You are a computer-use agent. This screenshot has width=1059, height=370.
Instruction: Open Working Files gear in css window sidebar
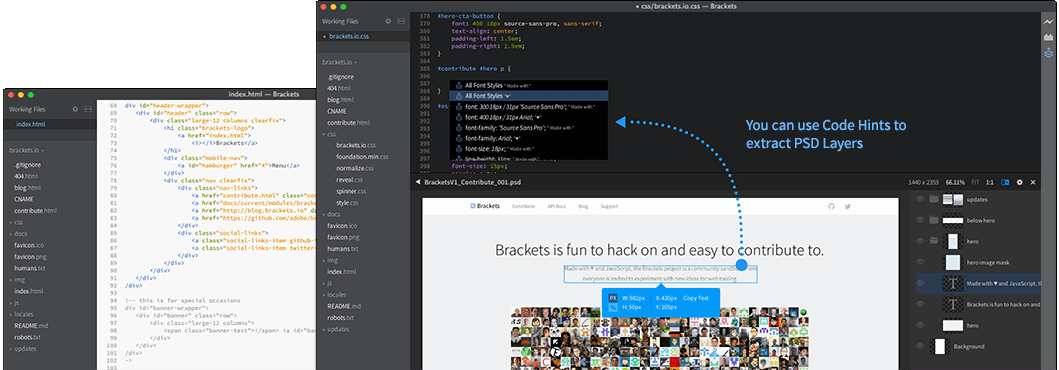pos(388,22)
